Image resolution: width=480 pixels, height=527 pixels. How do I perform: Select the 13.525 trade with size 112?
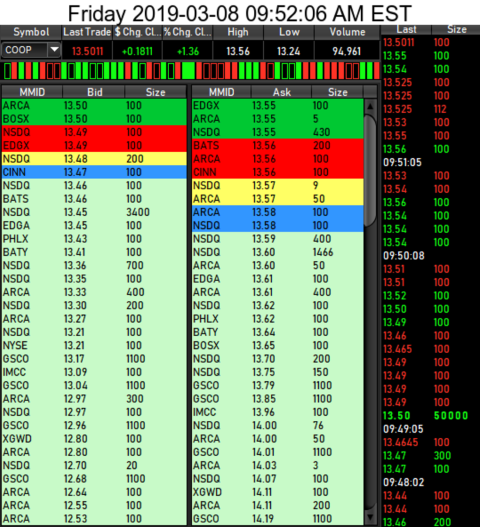click(431, 109)
